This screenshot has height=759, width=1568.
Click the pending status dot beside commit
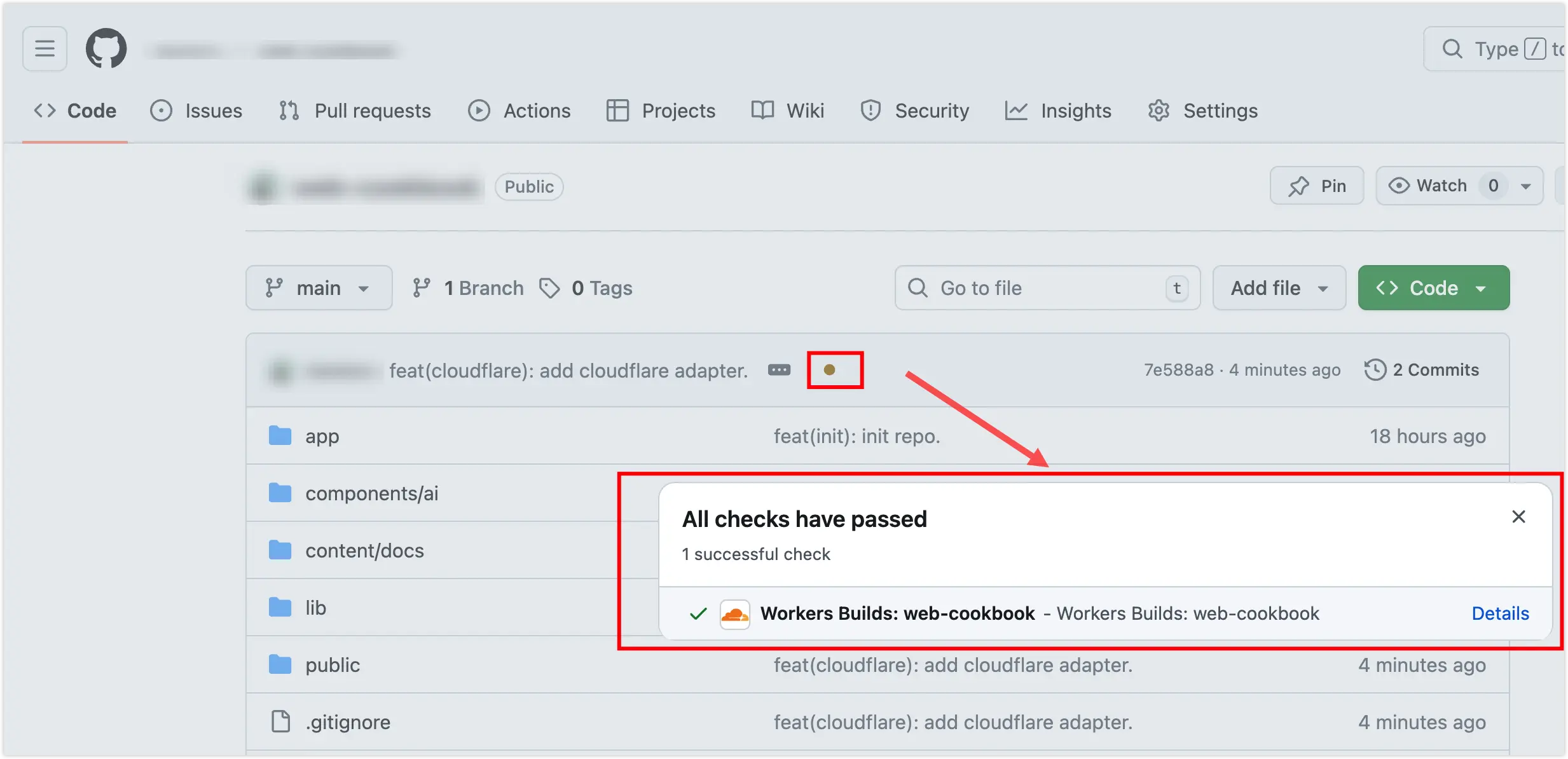829,370
